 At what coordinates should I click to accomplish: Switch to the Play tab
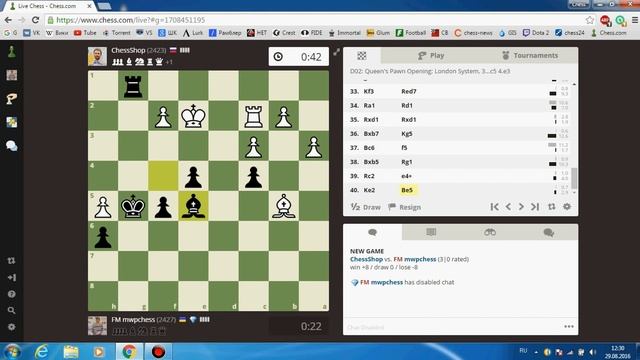pos(431,56)
